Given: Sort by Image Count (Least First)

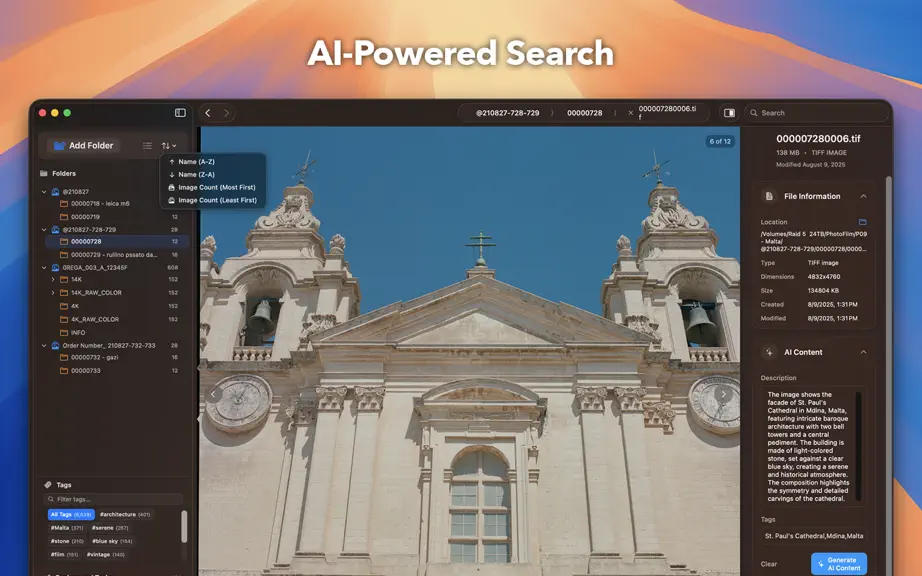Looking at the screenshot, I should tap(213, 200).
